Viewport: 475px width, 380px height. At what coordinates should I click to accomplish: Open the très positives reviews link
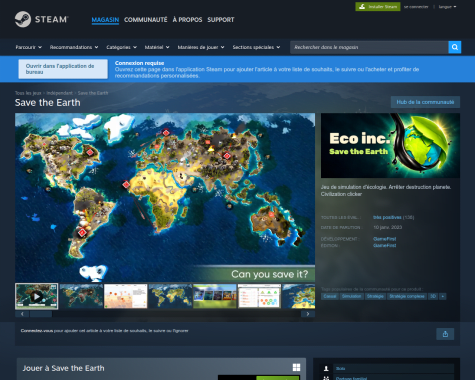[x=387, y=217]
